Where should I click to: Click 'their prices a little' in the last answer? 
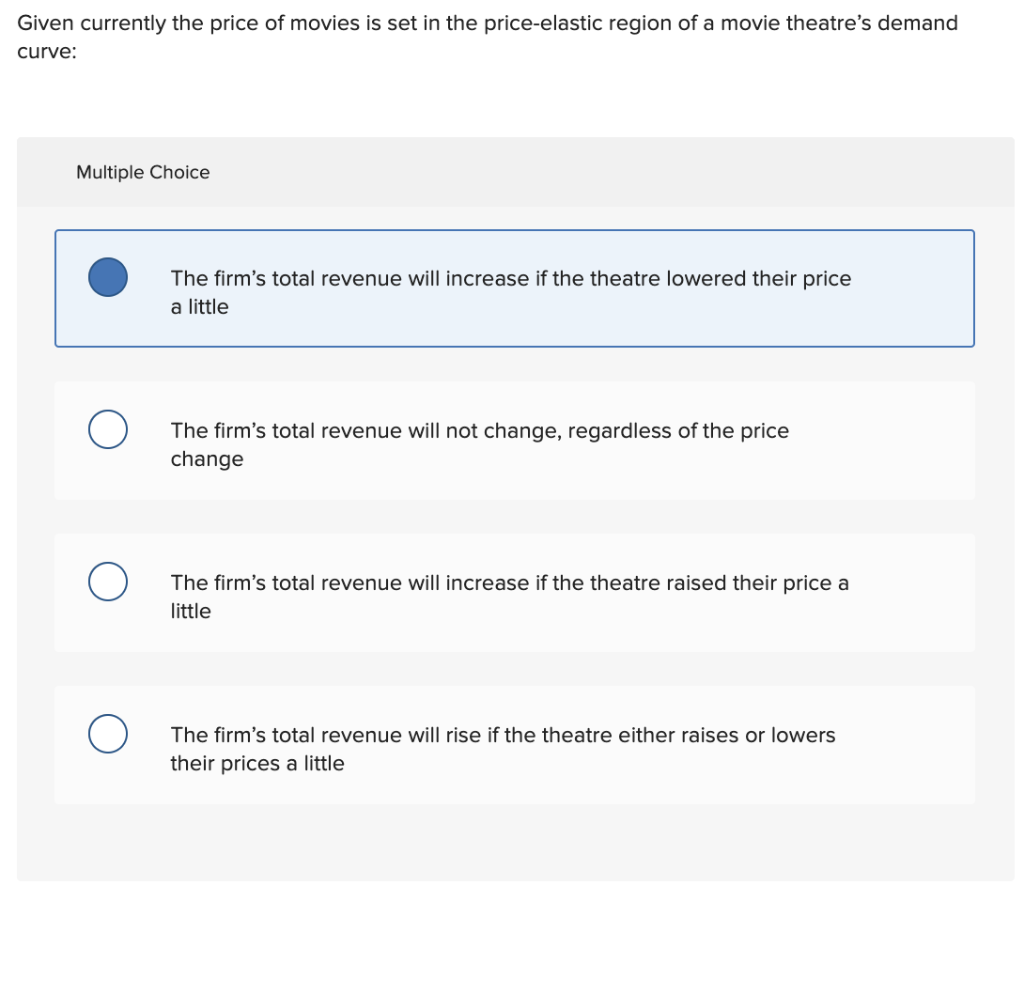point(257,763)
